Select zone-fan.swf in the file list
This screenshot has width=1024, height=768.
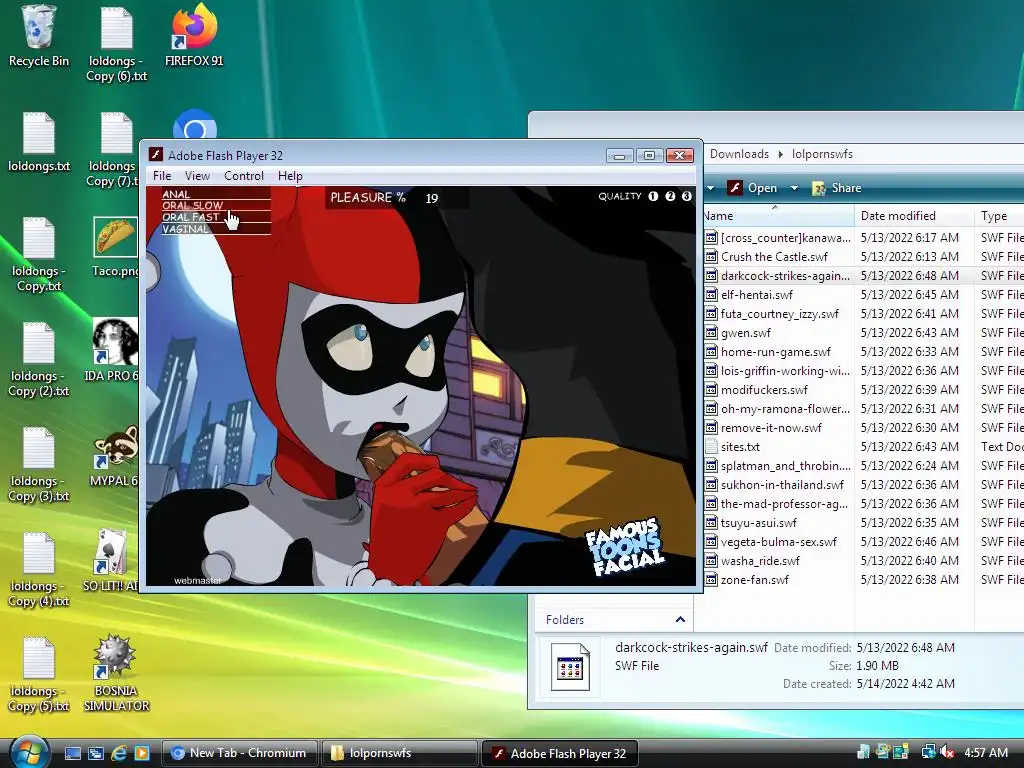tap(754, 579)
